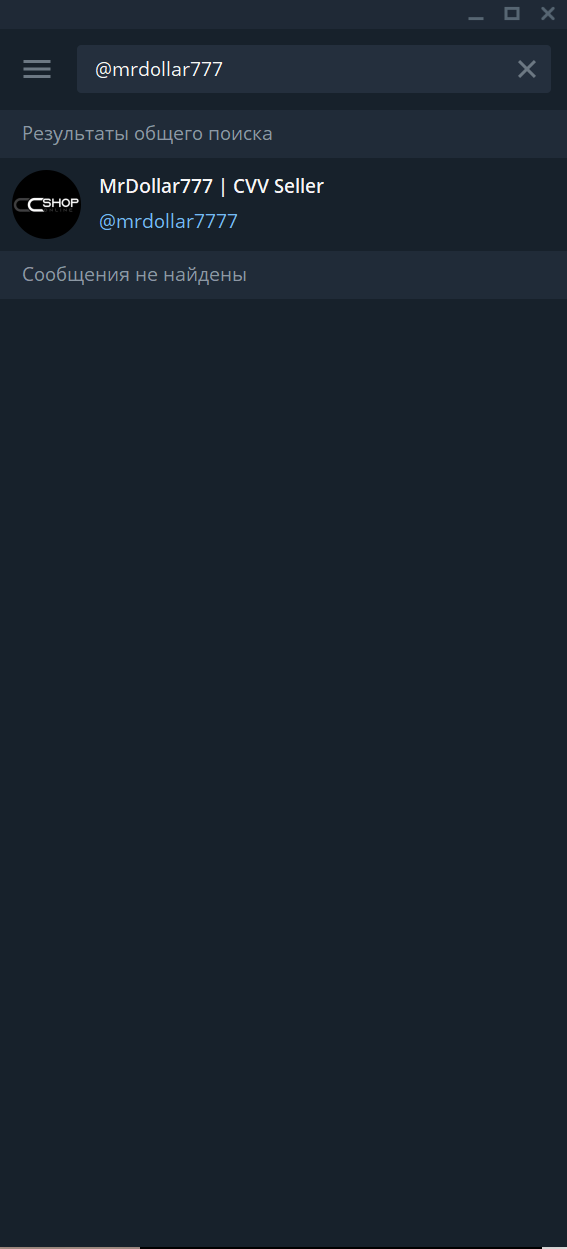
Task: Open the CC Shop avatar of the result
Action: (x=46, y=204)
